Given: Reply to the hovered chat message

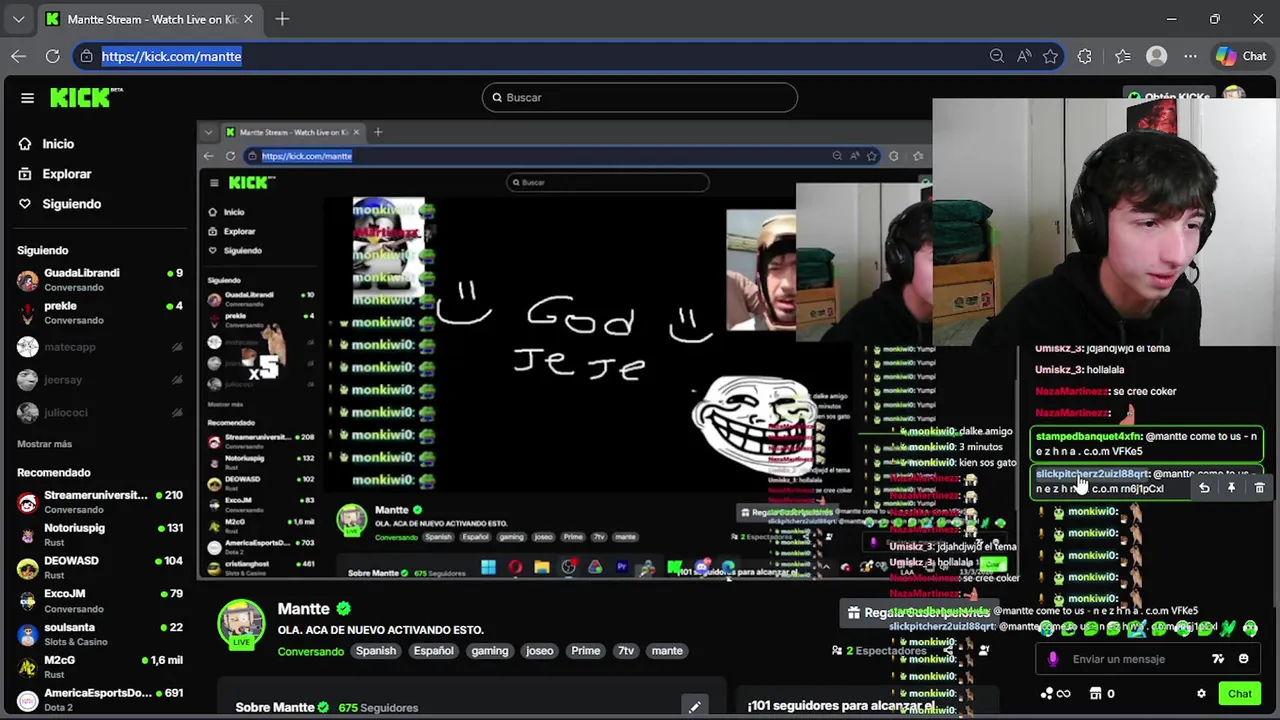Looking at the screenshot, I should pyautogui.click(x=1204, y=488).
